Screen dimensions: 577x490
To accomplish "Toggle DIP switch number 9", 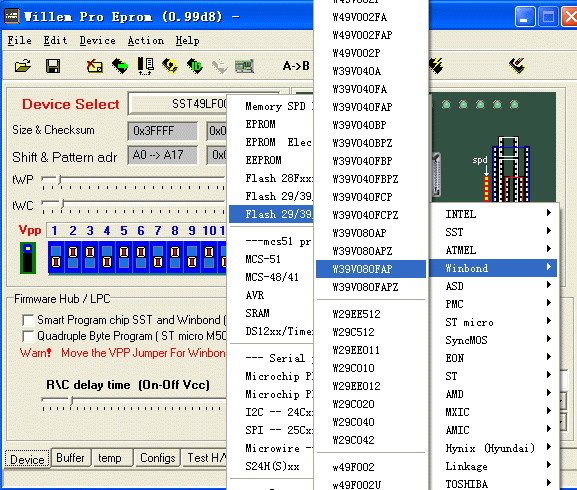I will pyautogui.click(x=192, y=257).
